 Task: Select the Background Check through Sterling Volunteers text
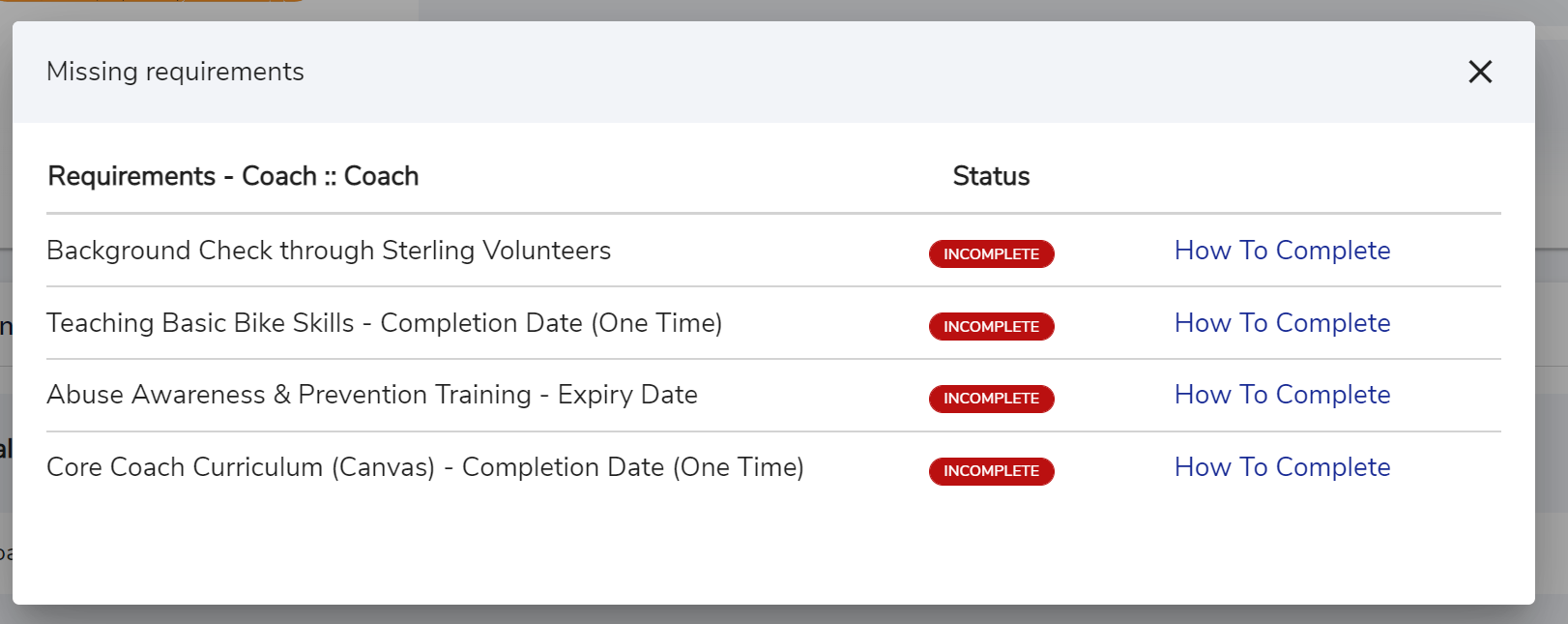click(329, 251)
